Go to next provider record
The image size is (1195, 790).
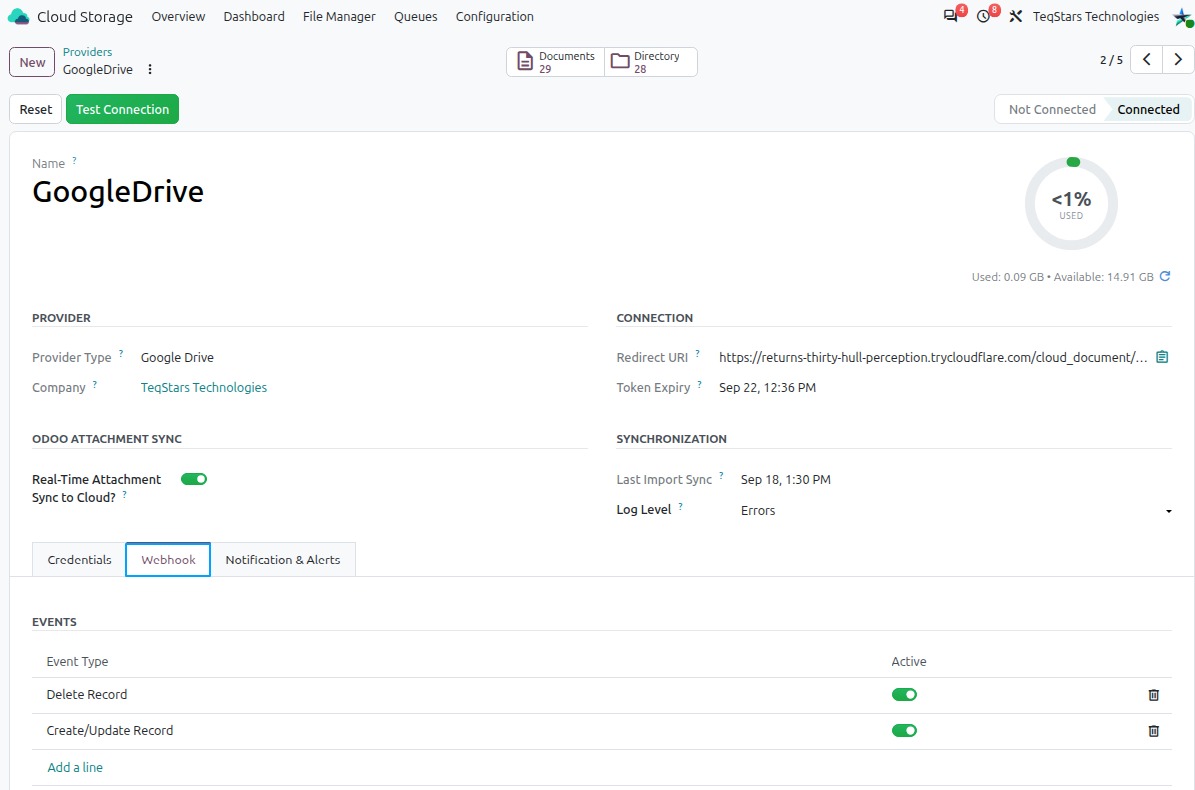point(1177,59)
